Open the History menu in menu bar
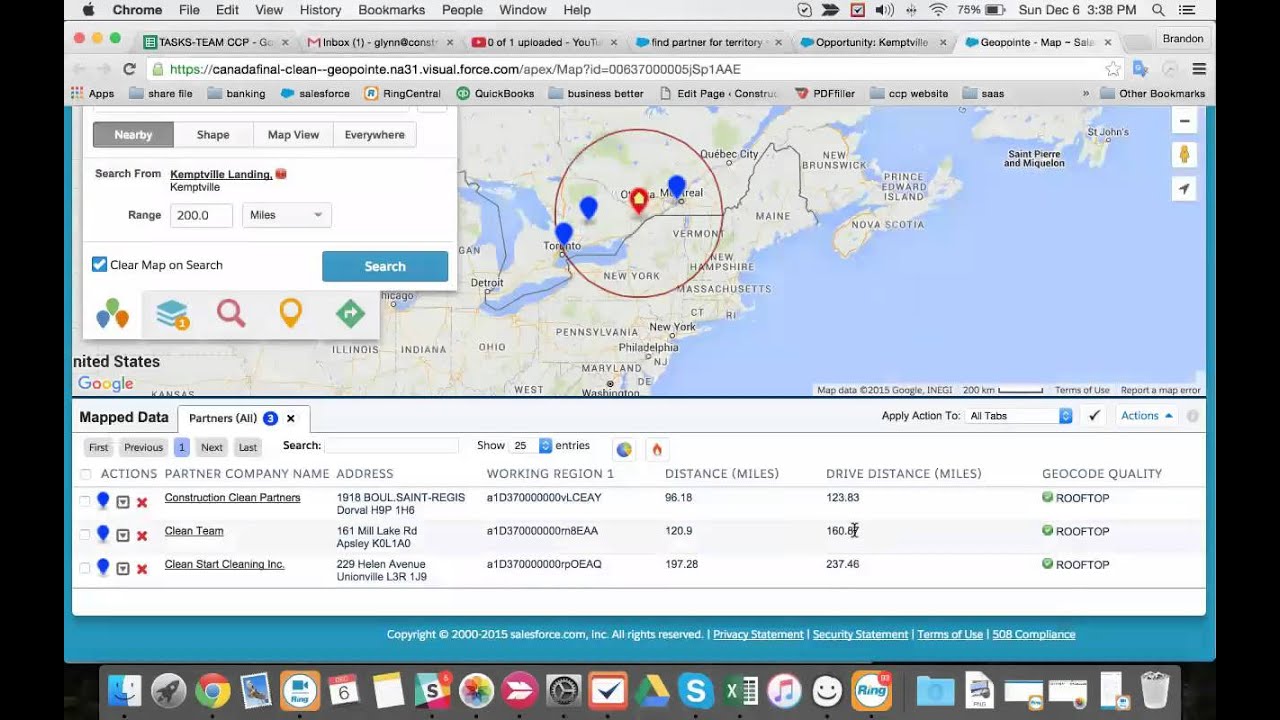This screenshot has height=720, width=1280. [x=320, y=10]
